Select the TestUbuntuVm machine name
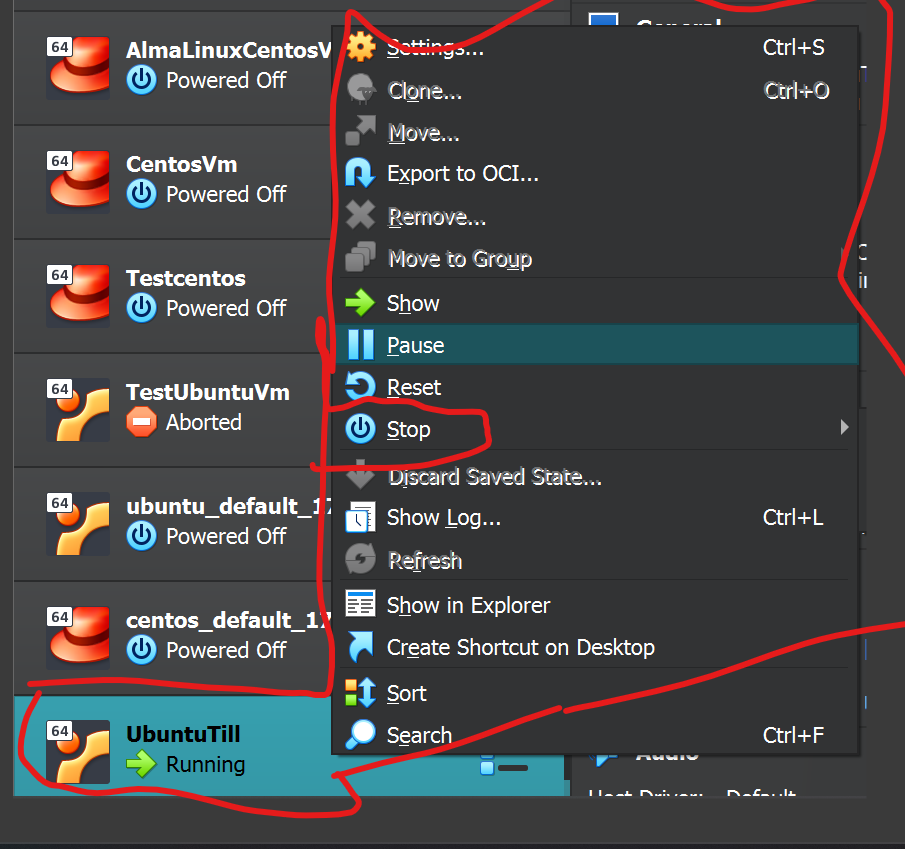 point(208,392)
